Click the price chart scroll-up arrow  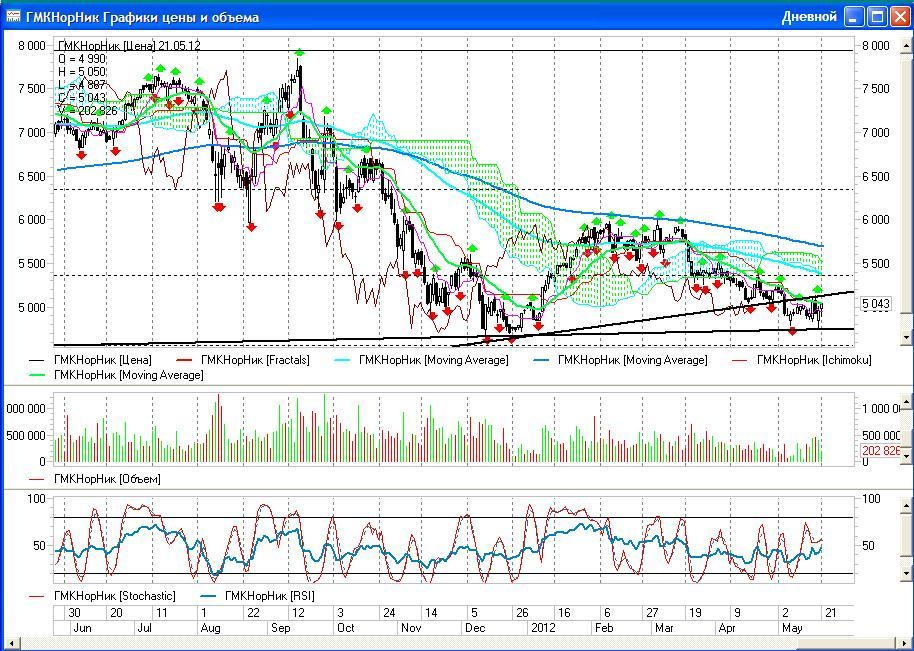pyautogui.click(x=906, y=45)
